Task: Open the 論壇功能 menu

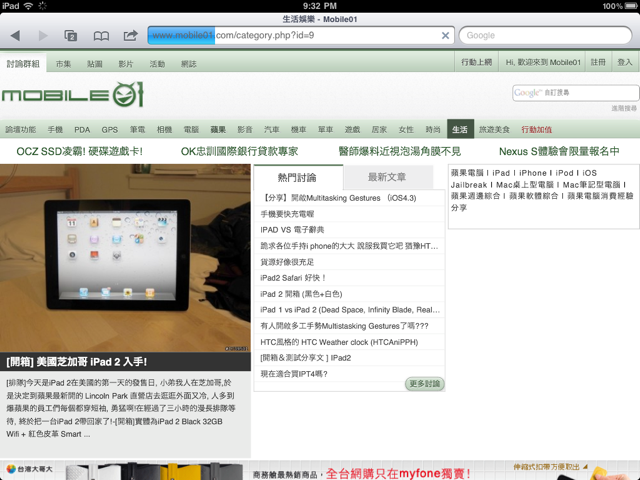Action: pos(20,129)
